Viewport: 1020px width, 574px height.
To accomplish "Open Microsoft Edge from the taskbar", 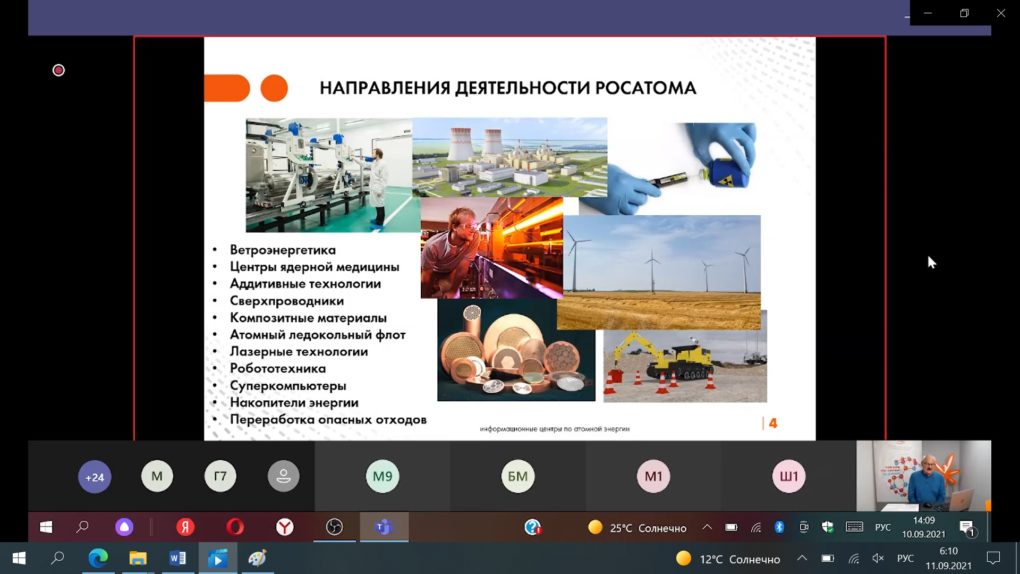I will [98, 558].
